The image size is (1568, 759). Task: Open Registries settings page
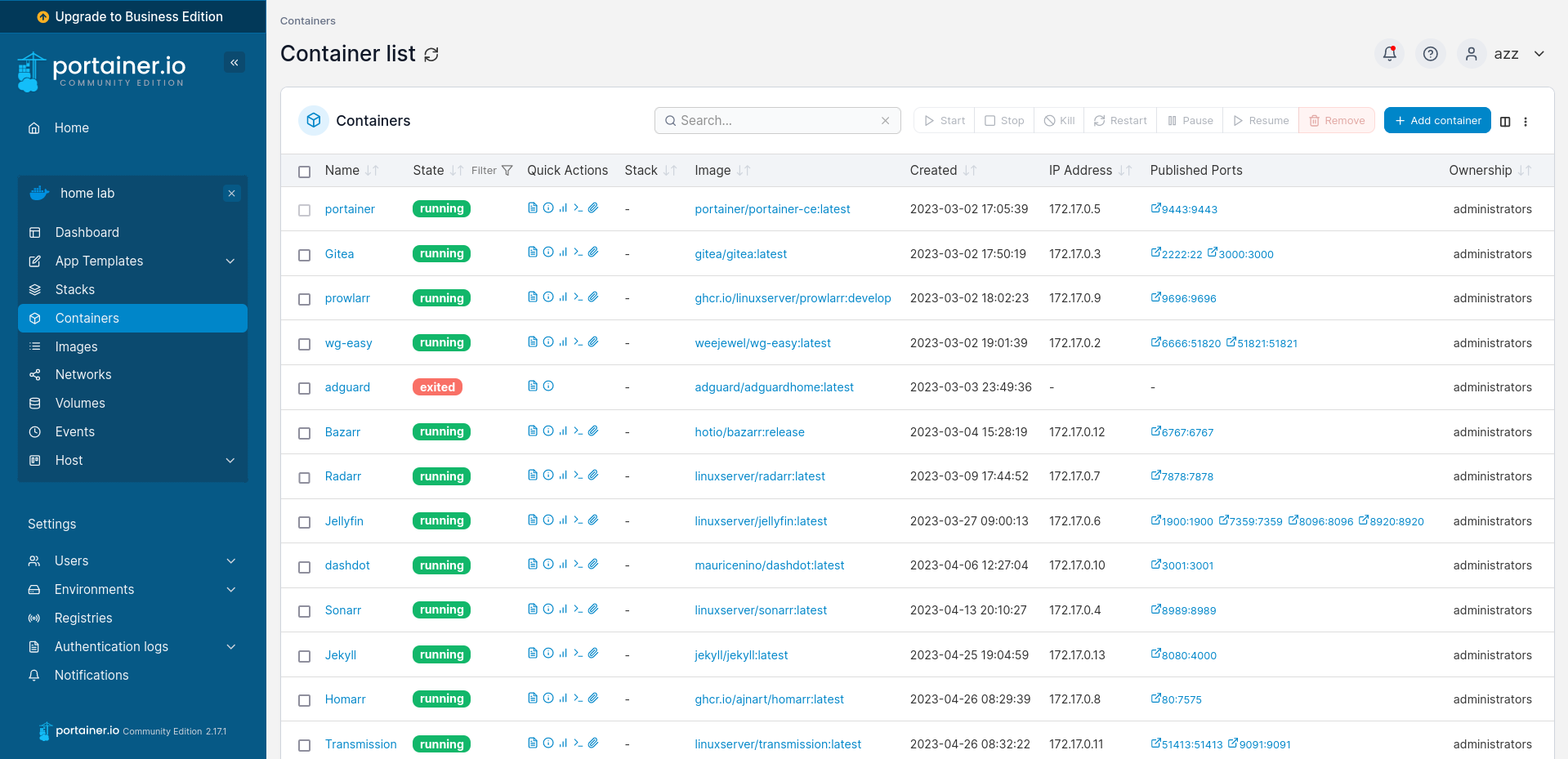coord(132,618)
